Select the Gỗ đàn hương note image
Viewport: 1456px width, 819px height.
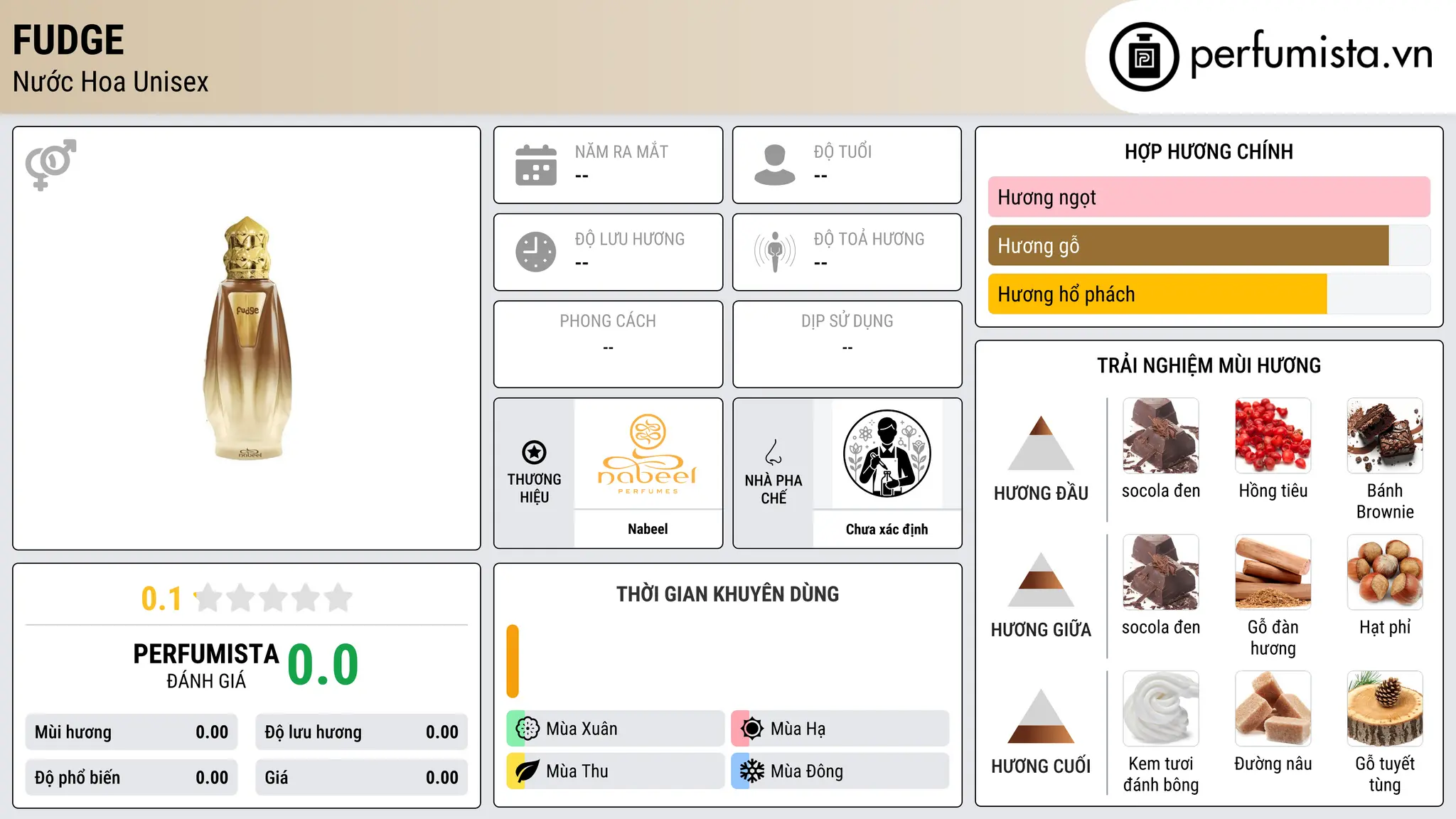tap(1273, 572)
